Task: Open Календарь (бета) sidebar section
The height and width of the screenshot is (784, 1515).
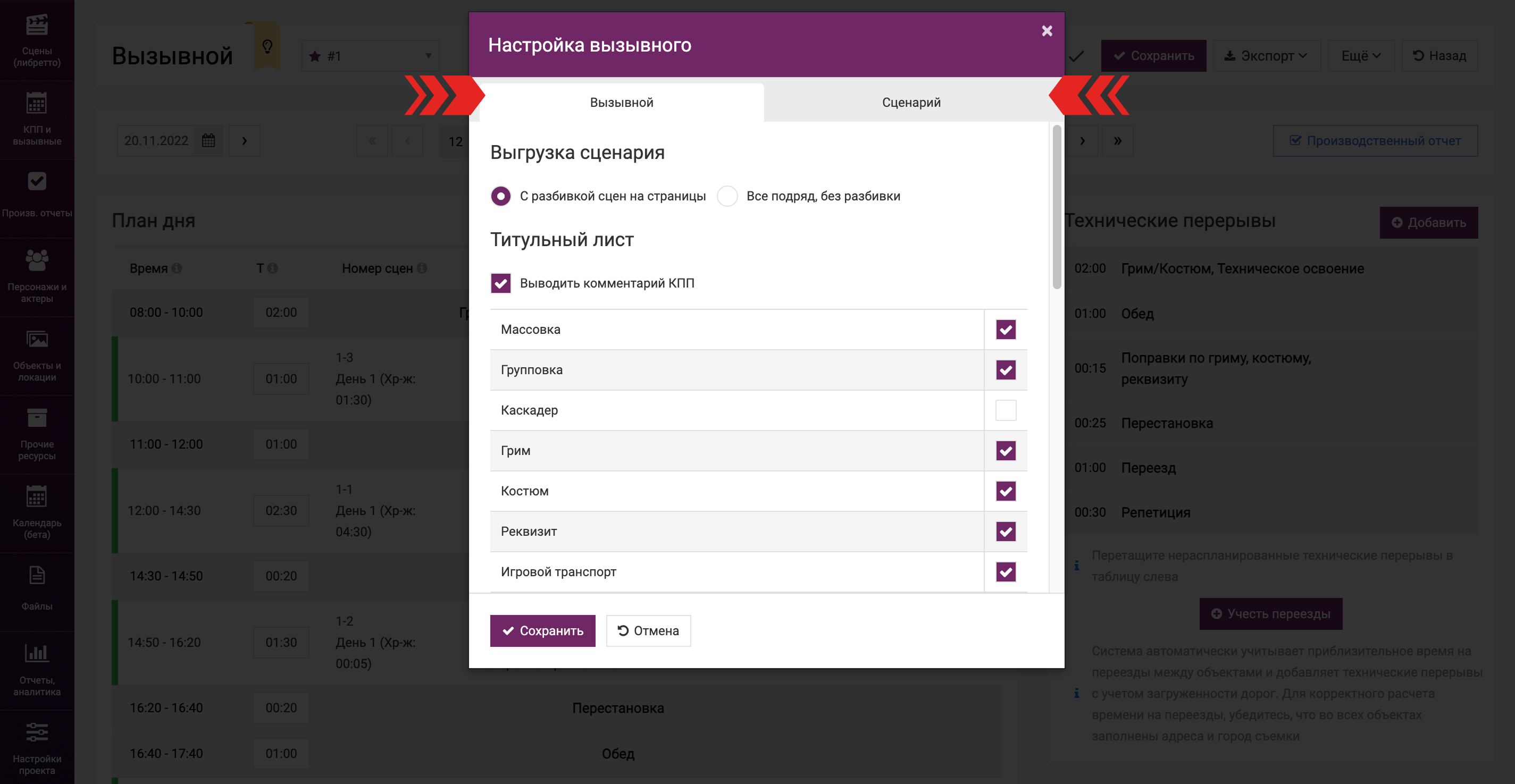Action: pyautogui.click(x=37, y=512)
